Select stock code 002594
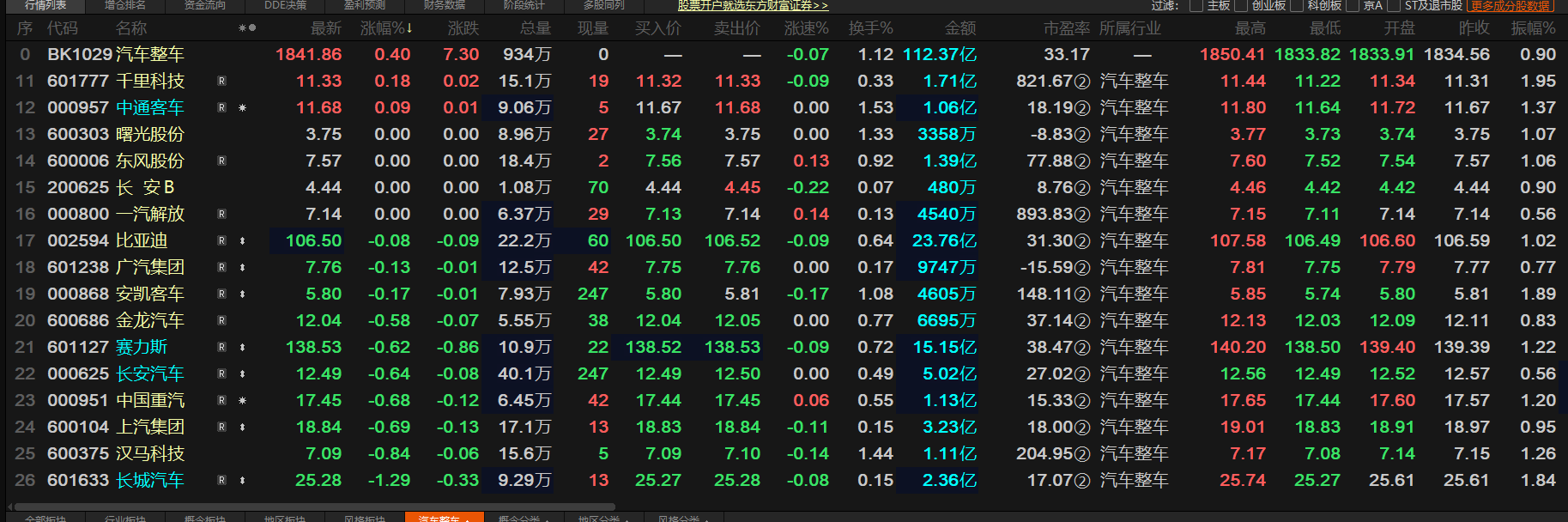This screenshot has height=522, width=1568. click(78, 240)
